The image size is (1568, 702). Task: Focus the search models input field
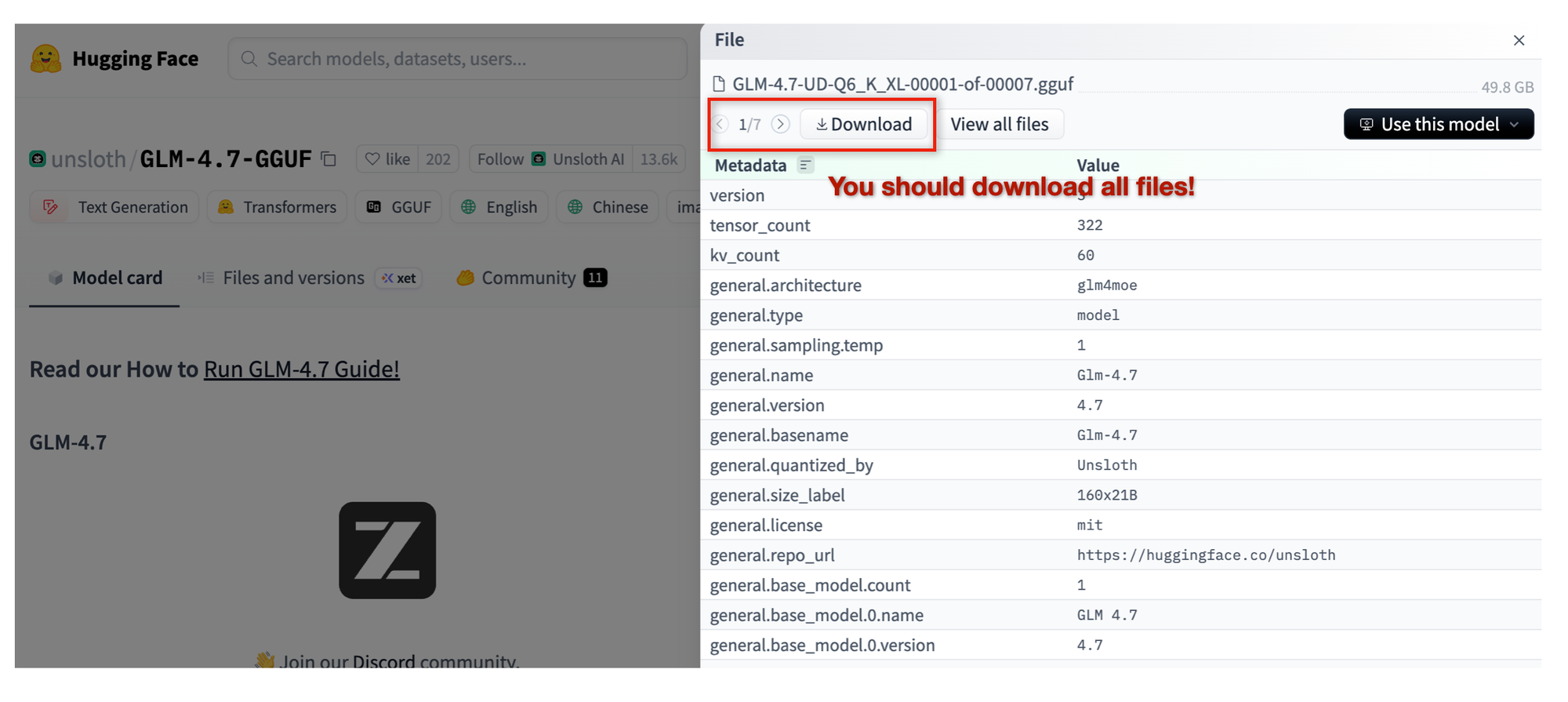coord(459,59)
